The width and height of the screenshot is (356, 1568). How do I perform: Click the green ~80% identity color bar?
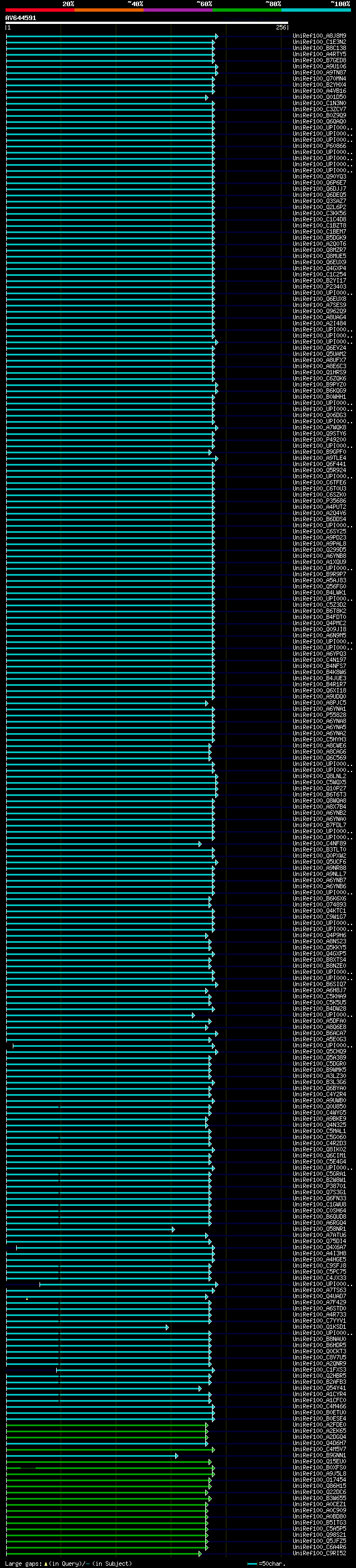tap(247, 10)
